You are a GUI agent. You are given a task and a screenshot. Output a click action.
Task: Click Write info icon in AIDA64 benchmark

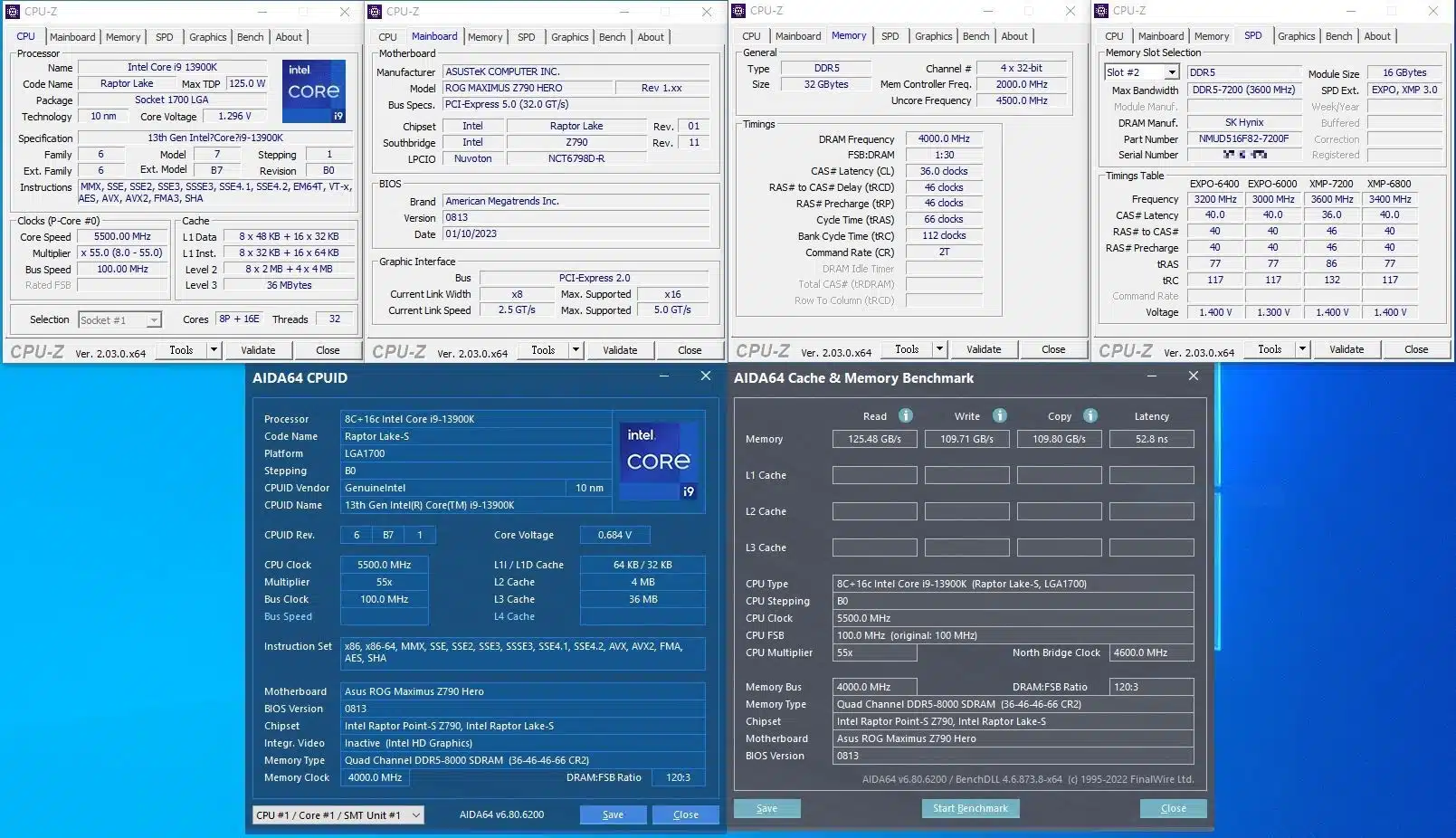[x=999, y=415]
